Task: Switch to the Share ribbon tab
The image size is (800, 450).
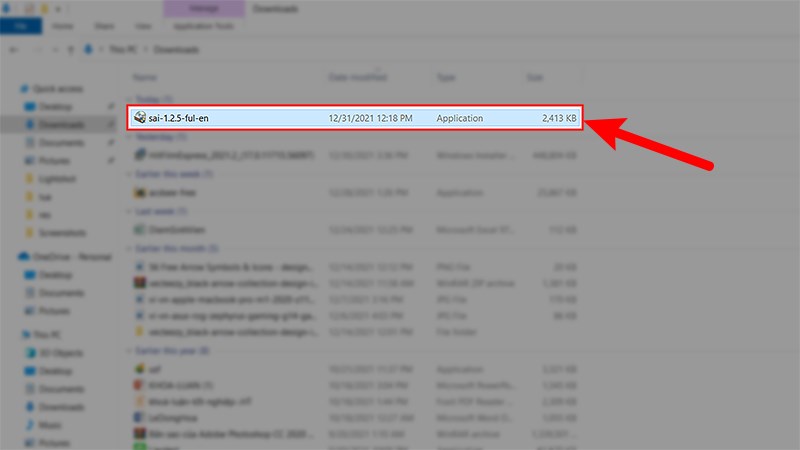Action: (x=104, y=26)
